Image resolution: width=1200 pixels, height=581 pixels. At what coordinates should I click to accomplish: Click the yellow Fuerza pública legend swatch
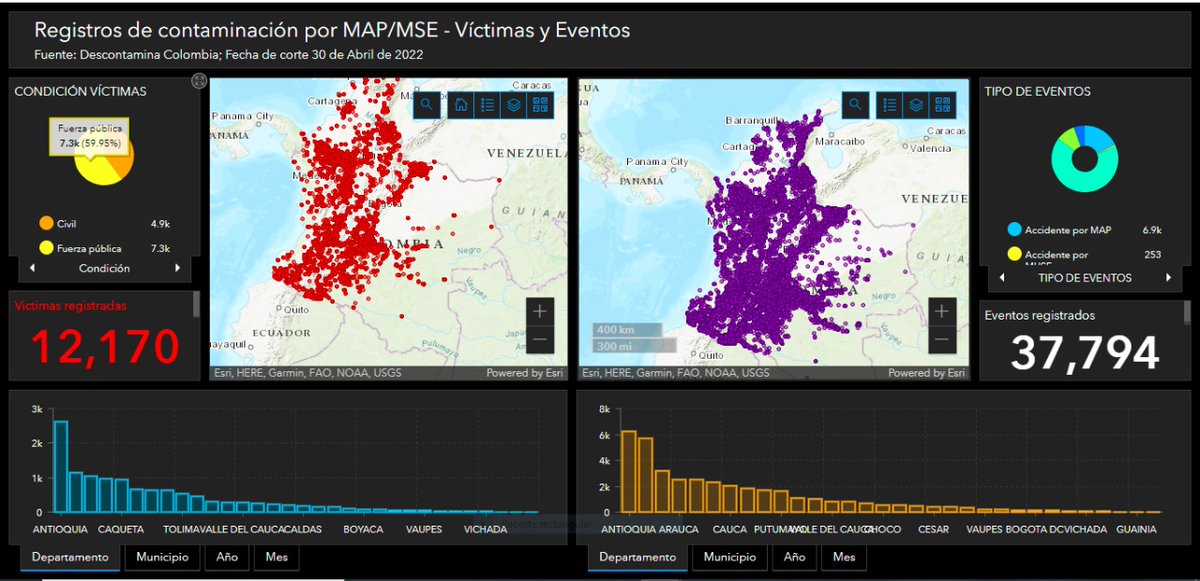[46, 248]
